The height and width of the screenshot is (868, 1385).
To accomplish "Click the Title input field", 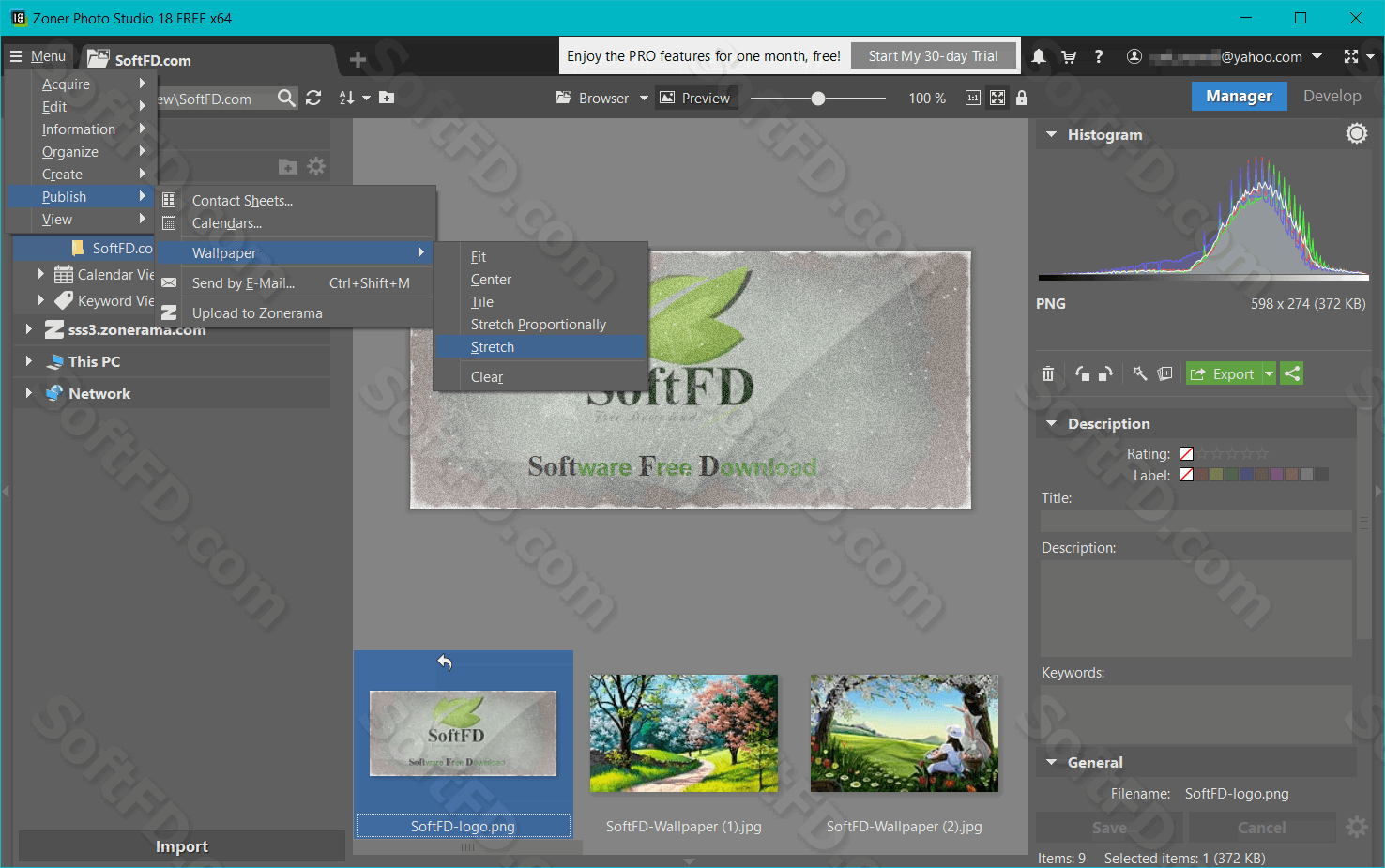I will [x=1196, y=521].
